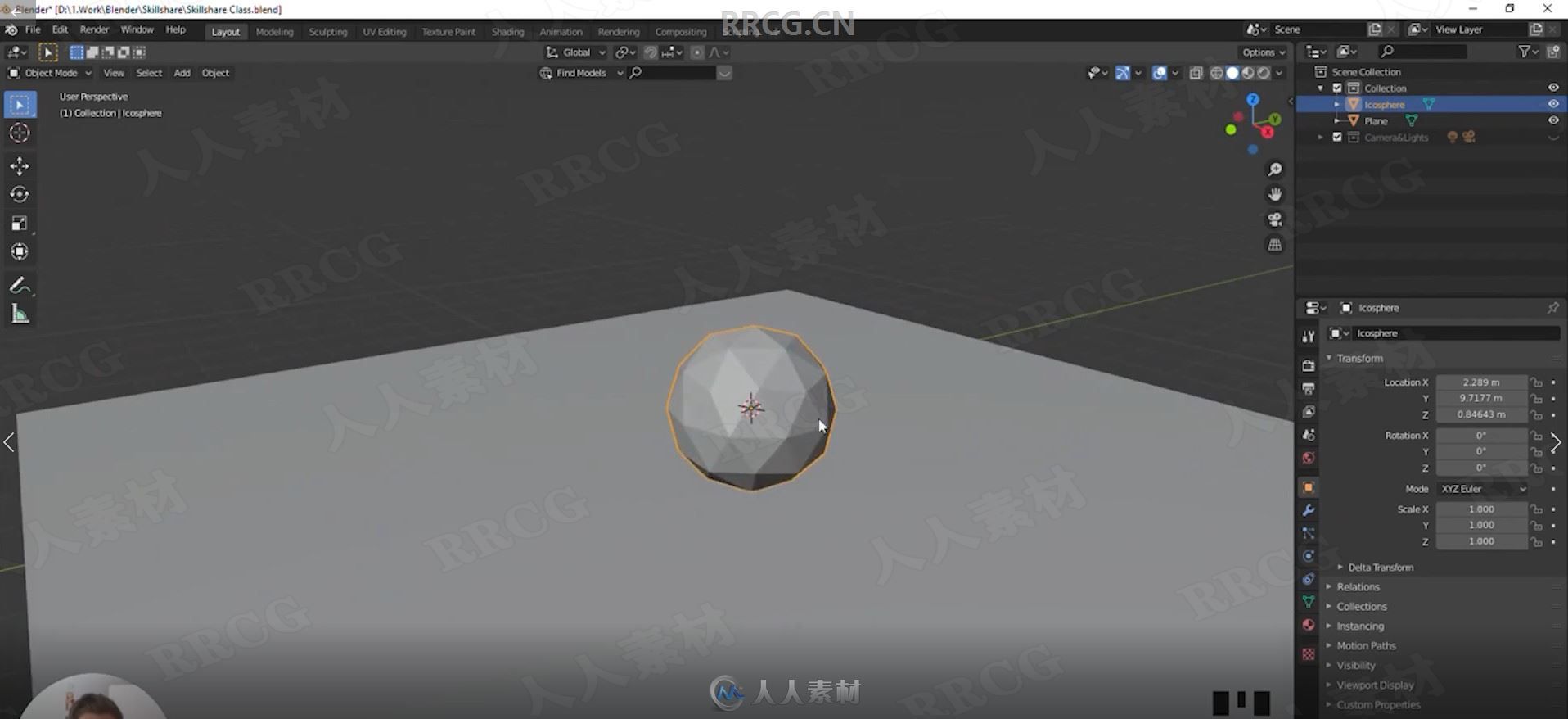1568x719 pixels.
Task: Activate the 3D Cursor tool
Action: (20, 133)
